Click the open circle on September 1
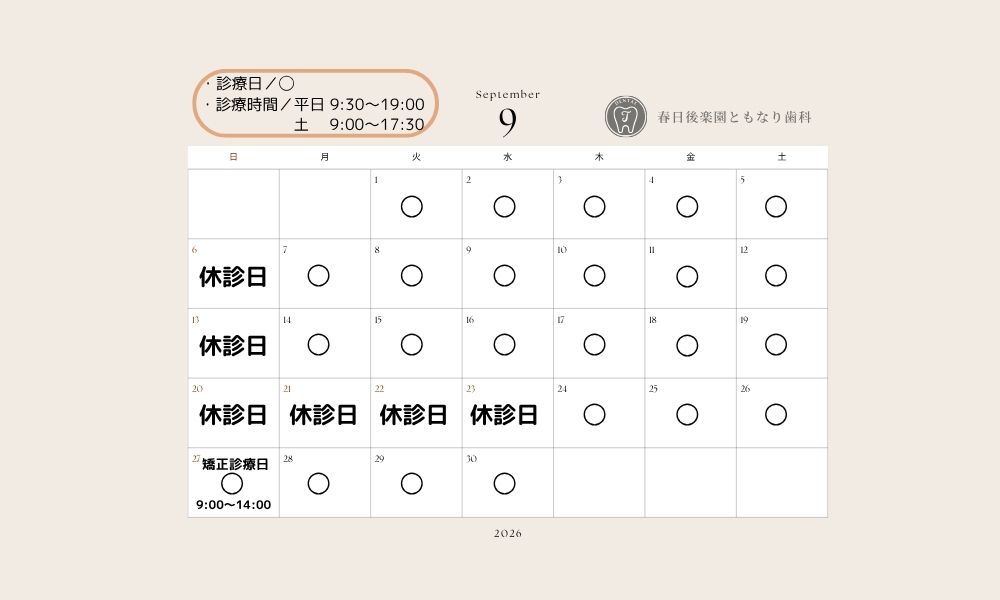The width and height of the screenshot is (1000, 600). click(x=411, y=207)
